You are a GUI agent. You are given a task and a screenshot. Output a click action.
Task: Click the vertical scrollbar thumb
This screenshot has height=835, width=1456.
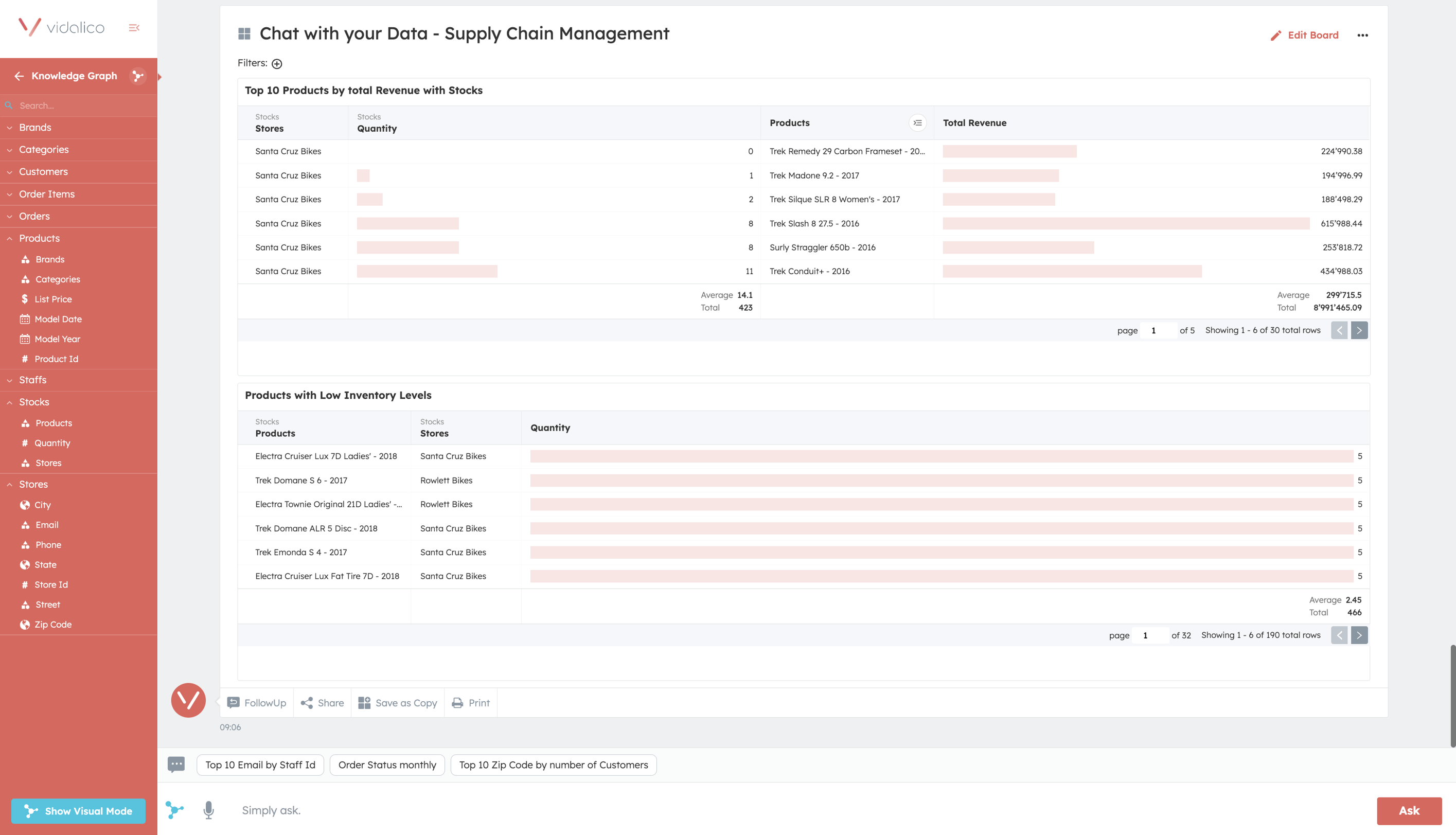(x=1452, y=696)
